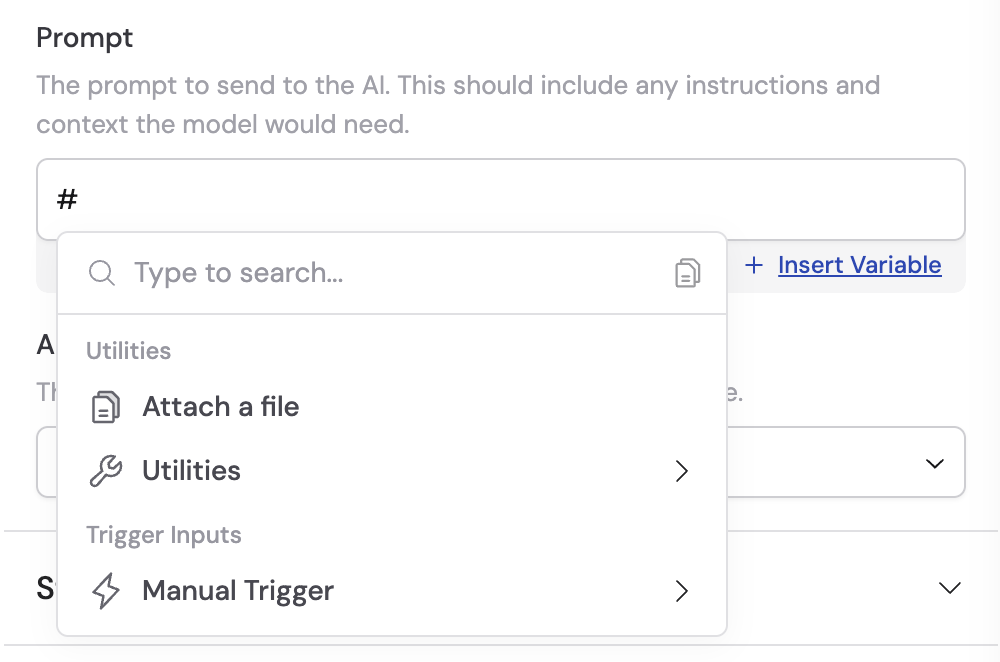Screen dimensions: 1000x662
Task: Click the document icon beside Attach a file
Action: coord(105,406)
